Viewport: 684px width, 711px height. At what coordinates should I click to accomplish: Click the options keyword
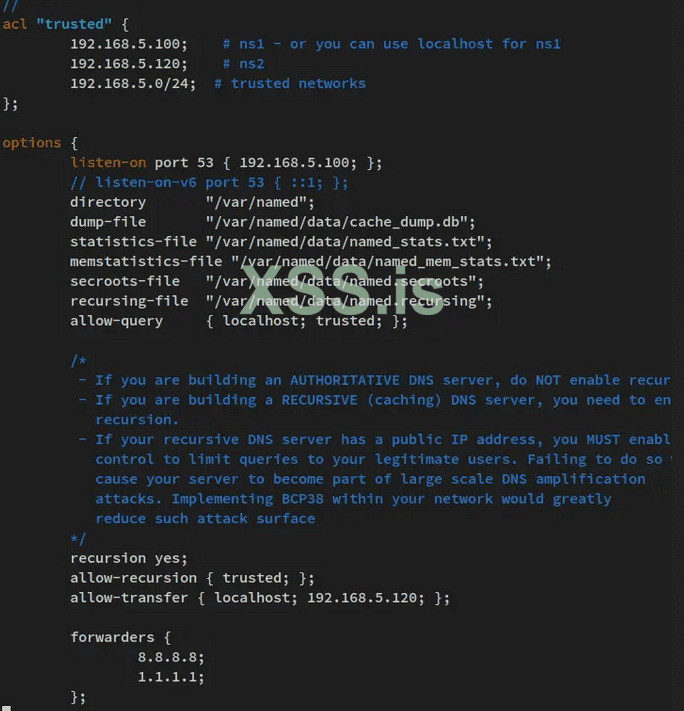tap(31, 142)
